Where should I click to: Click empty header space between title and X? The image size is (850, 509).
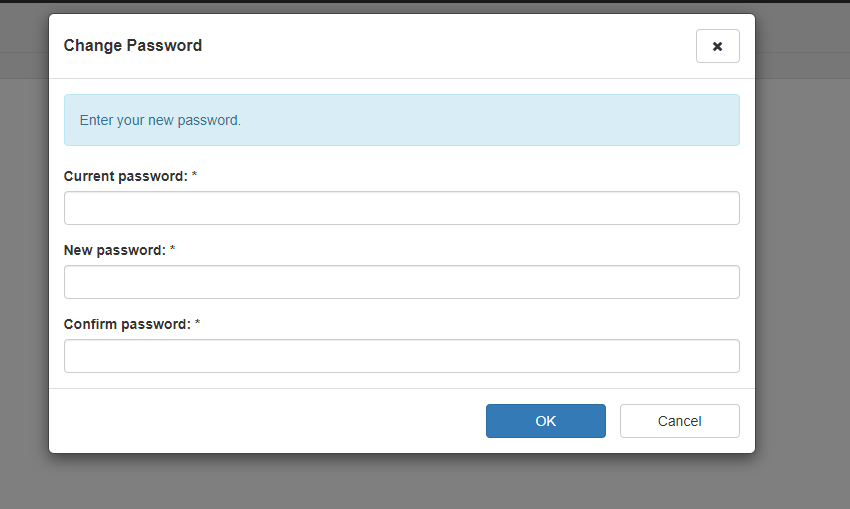450,46
